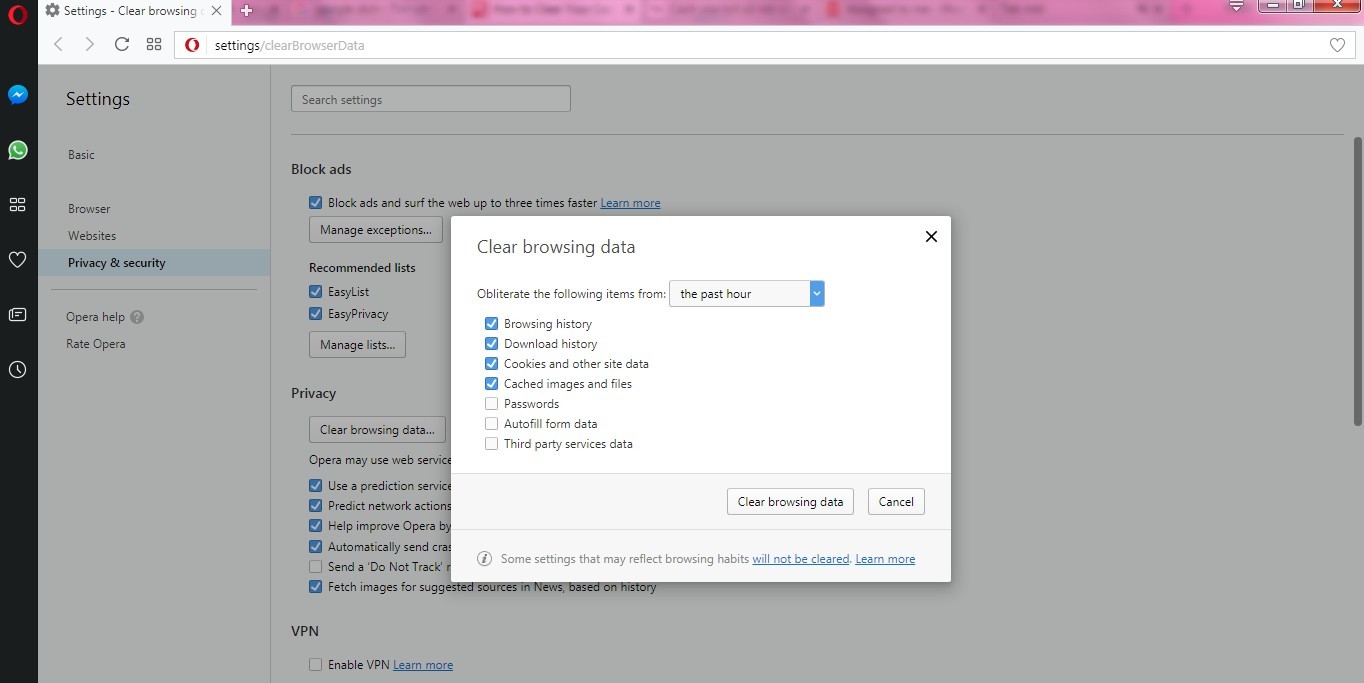Toggle Use a prediction service checkbox
Screen dimensions: 1364x683
pyautogui.click(x=316, y=486)
